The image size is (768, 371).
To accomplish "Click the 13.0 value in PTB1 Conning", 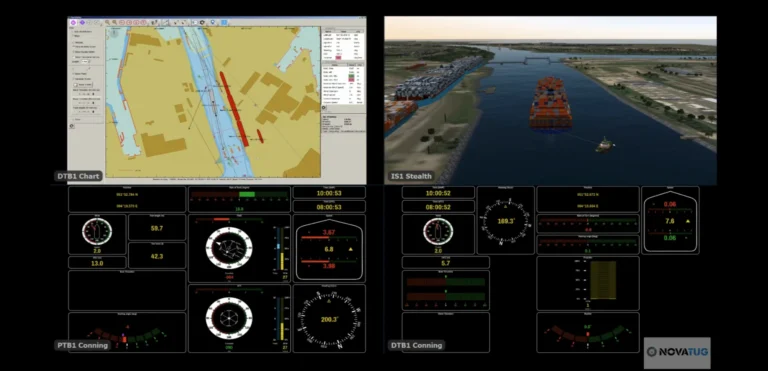I will coord(97,263).
